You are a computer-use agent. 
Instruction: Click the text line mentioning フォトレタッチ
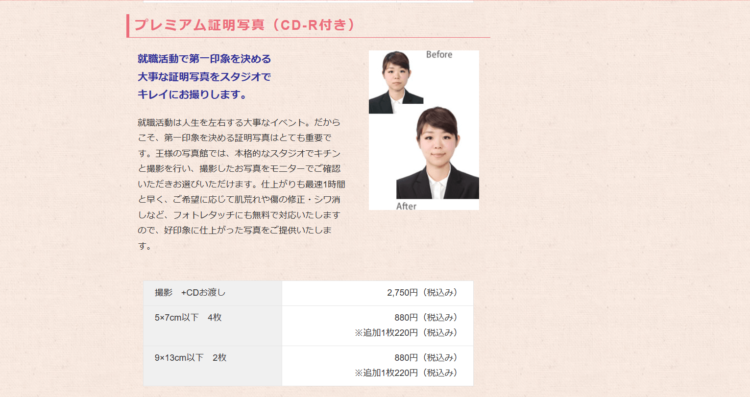pos(239,215)
